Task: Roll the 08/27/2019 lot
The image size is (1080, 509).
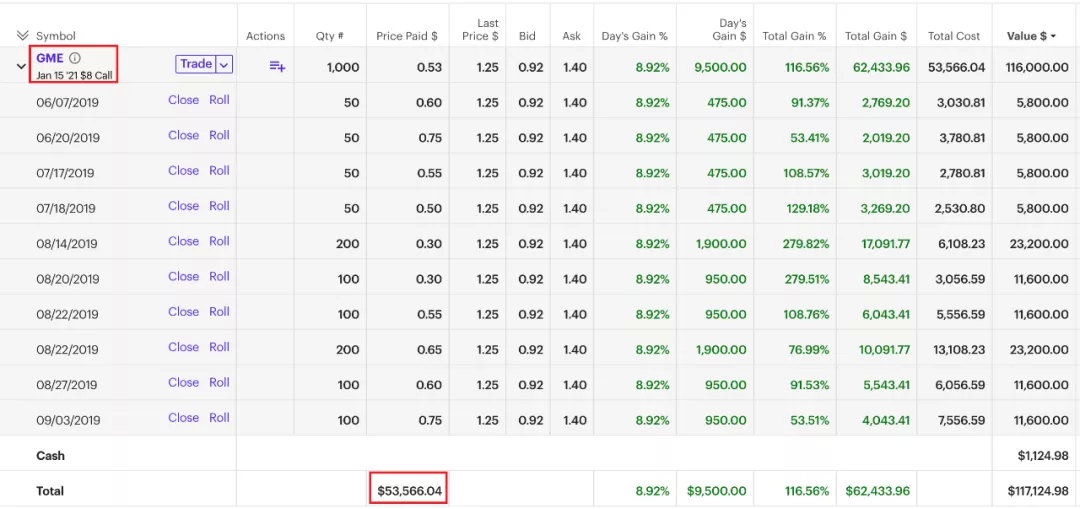Action: [x=219, y=383]
